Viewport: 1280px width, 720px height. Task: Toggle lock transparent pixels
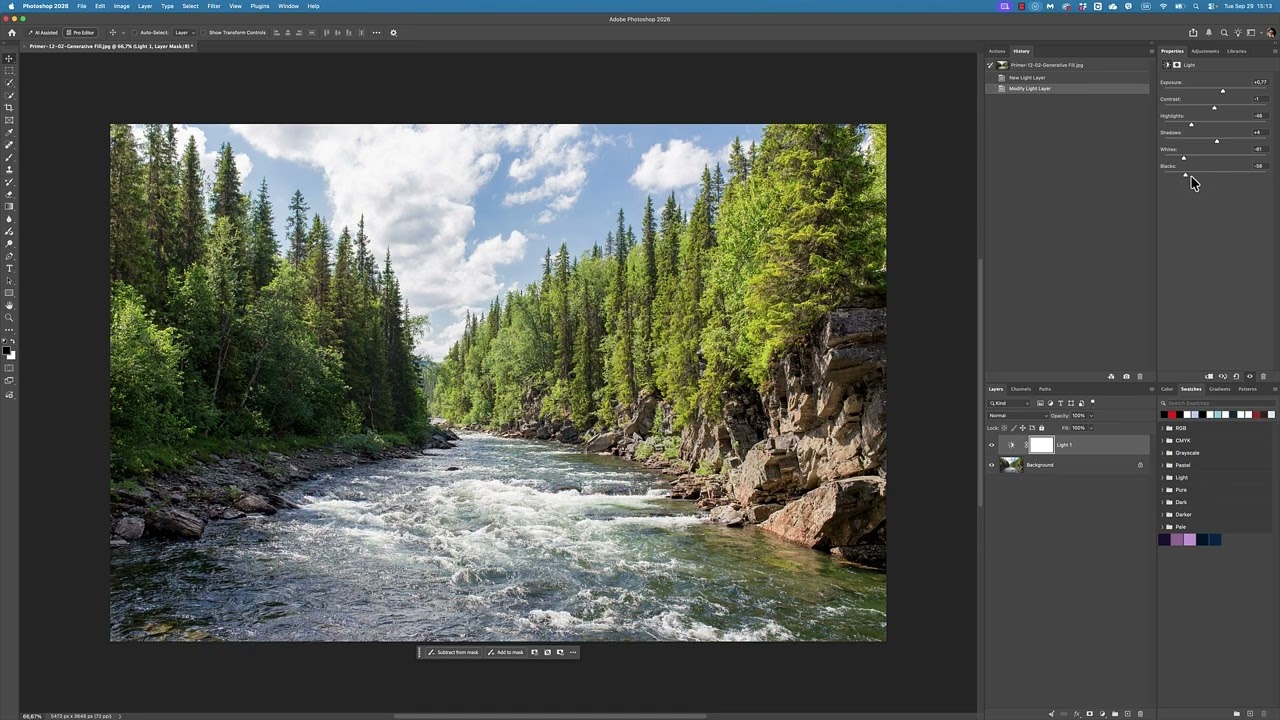coord(1005,428)
